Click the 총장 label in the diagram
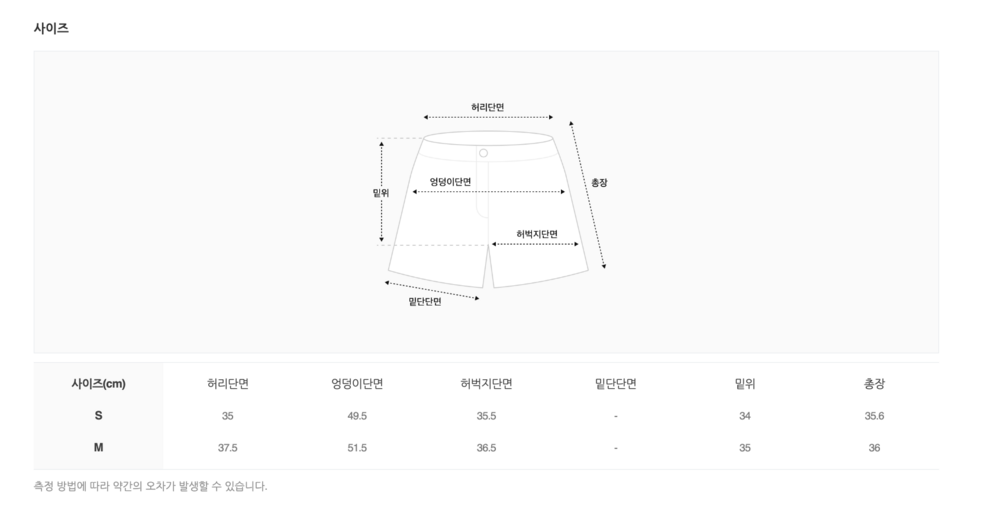 tap(599, 182)
